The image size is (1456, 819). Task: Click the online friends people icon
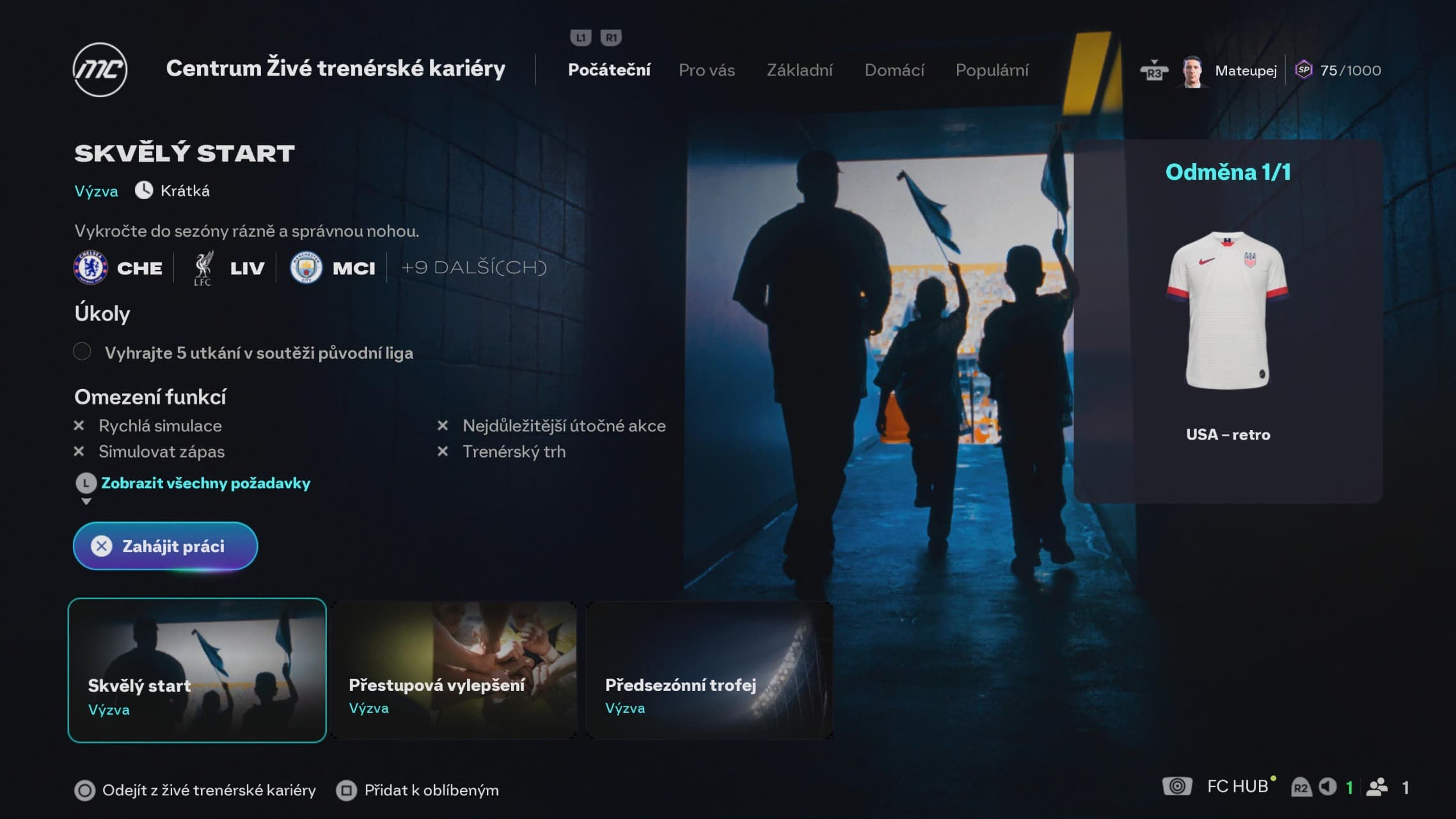[x=1377, y=787]
